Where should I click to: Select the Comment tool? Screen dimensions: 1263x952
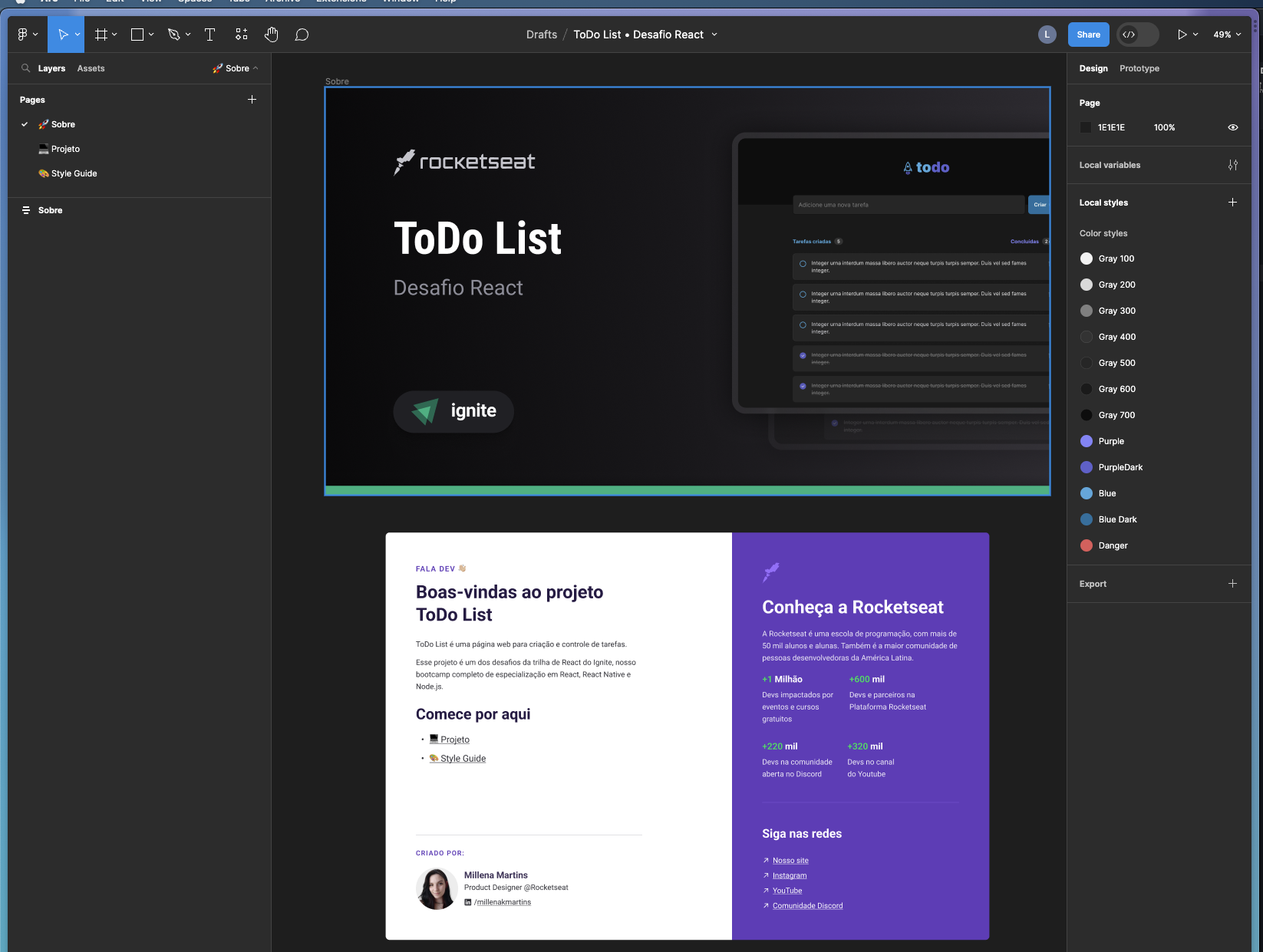click(302, 35)
